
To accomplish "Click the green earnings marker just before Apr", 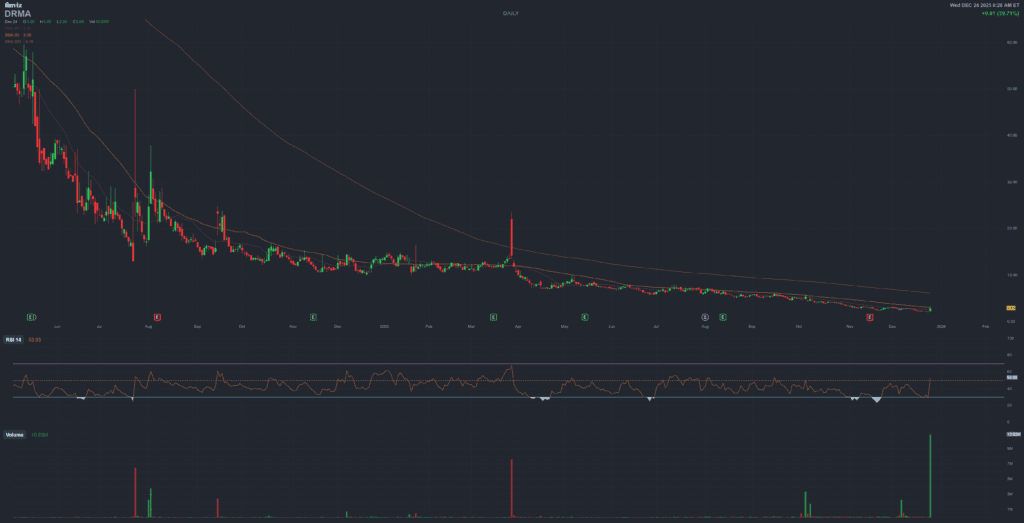I will point(493,316).
